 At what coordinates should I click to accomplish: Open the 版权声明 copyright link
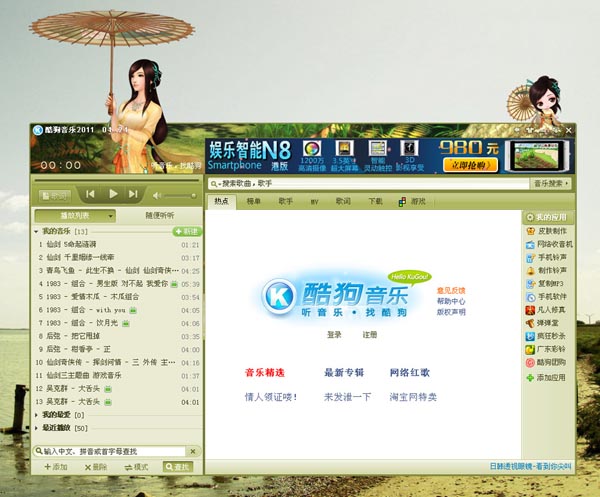(x=451, y=312)
